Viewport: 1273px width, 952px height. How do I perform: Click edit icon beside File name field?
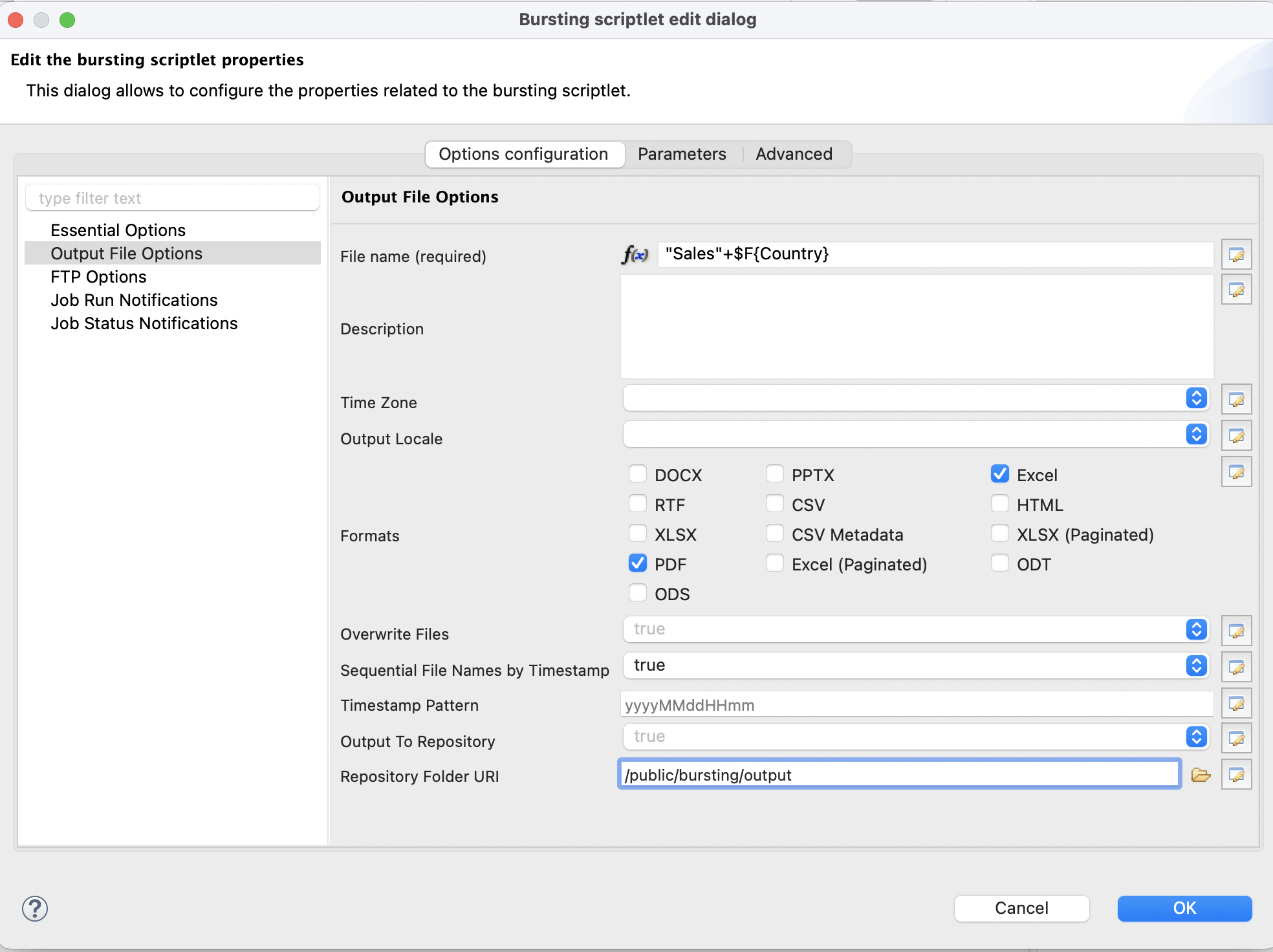[1236, 255]
